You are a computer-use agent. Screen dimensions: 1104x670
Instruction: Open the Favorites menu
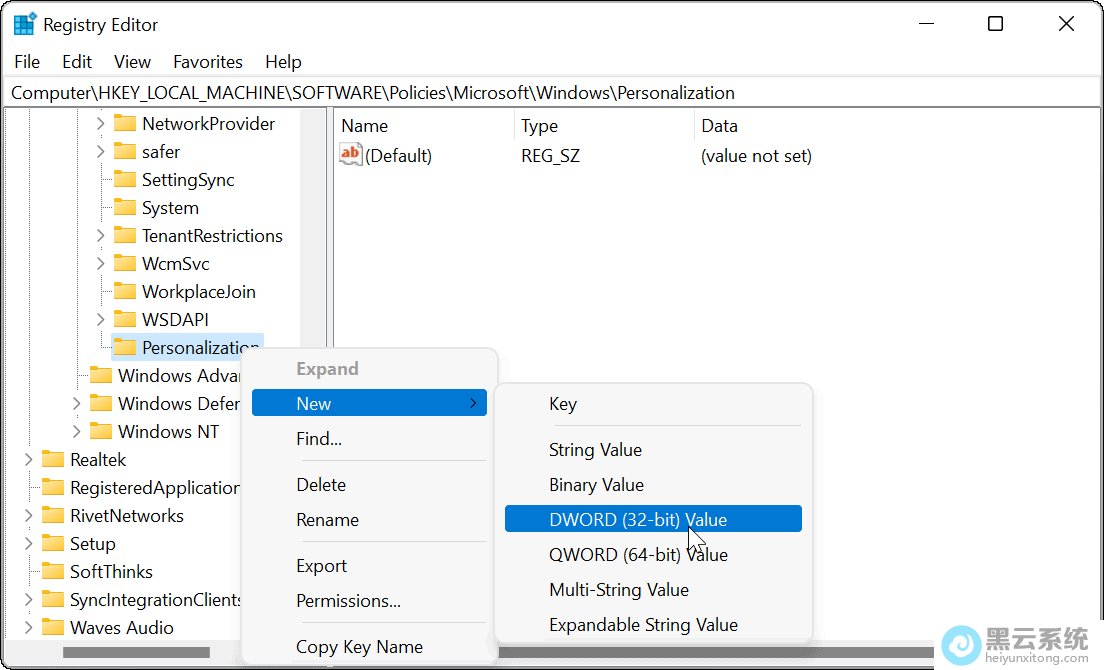pos(207,62)
